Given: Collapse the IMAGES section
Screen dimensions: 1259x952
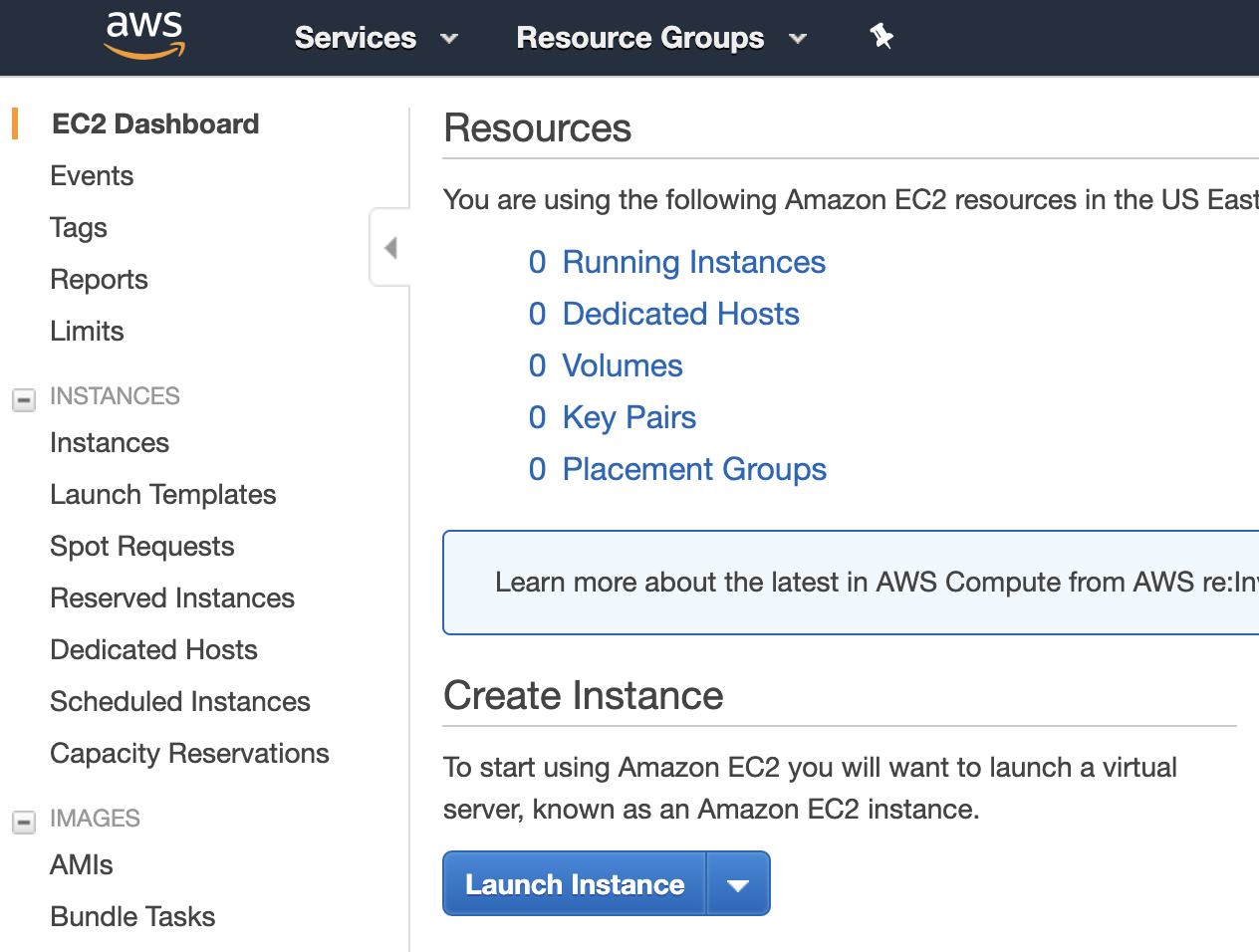Looking at the screenshot, I should tap(24, 822).
